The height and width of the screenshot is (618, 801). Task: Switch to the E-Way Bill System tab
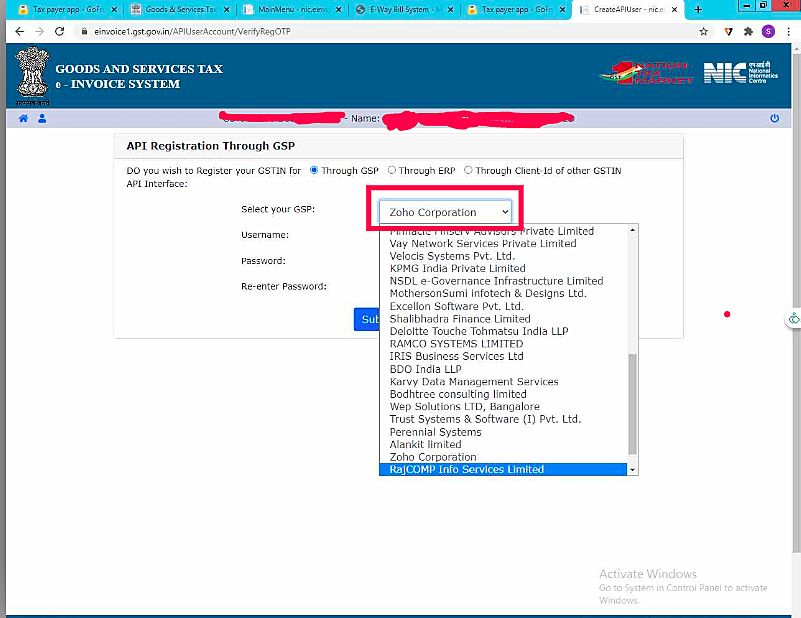404,10
